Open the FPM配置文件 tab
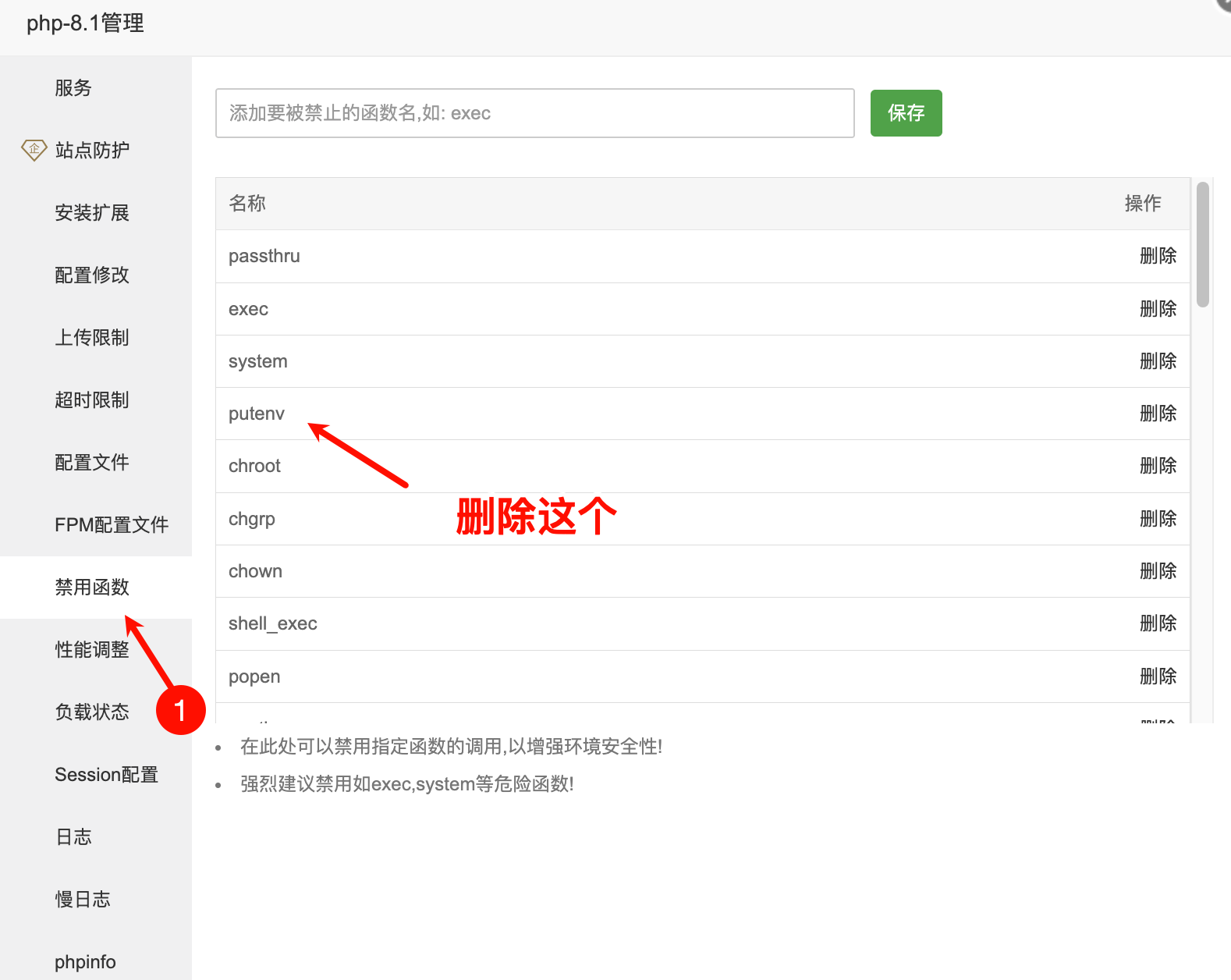The width and height of the screenshot is (1231, 980). tap(112, 524)
